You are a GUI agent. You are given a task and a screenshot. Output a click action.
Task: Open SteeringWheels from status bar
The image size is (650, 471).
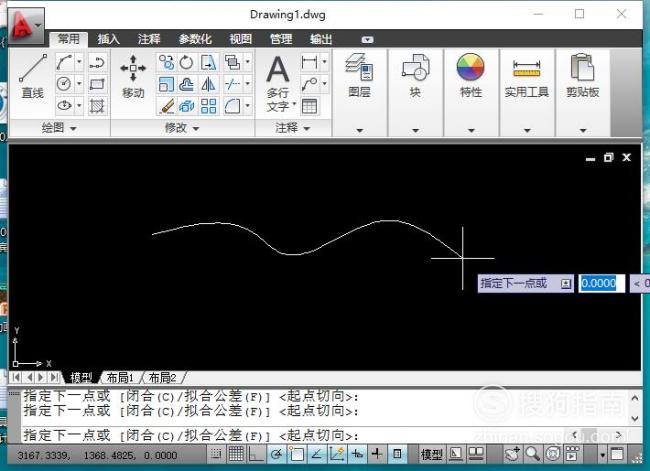pos(552,454)
